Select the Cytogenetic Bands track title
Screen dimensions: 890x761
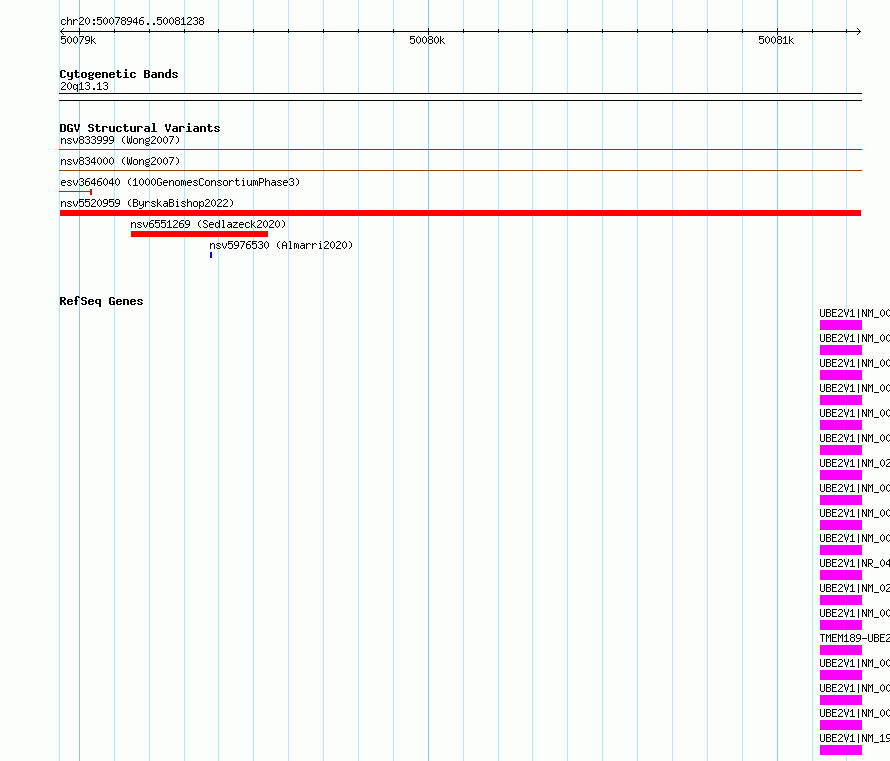click(119, 74)
